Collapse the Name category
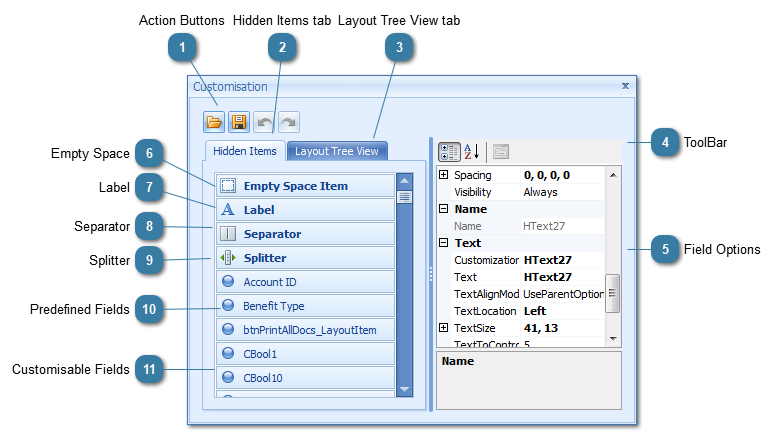 pos(444,209)
